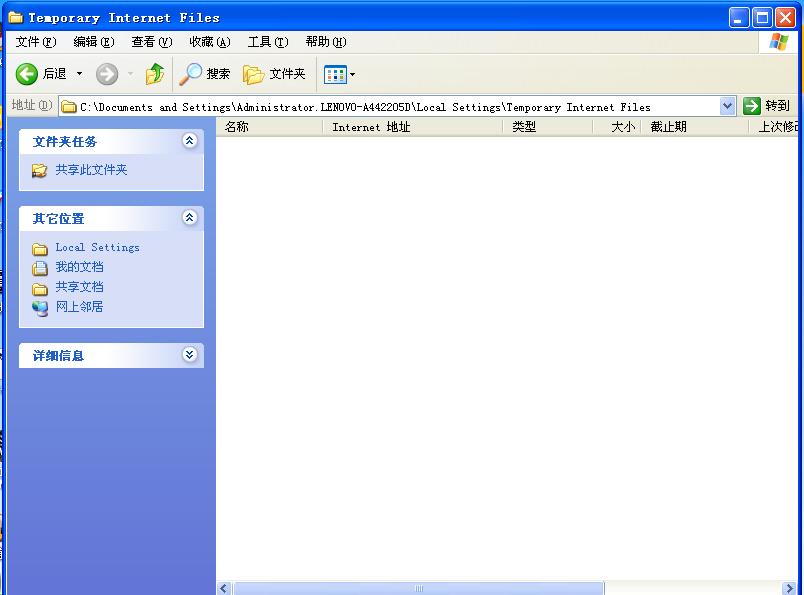Maximize the Temporary Internet Files window
This screenshot has width=804, height=595.
click(762, 18)
